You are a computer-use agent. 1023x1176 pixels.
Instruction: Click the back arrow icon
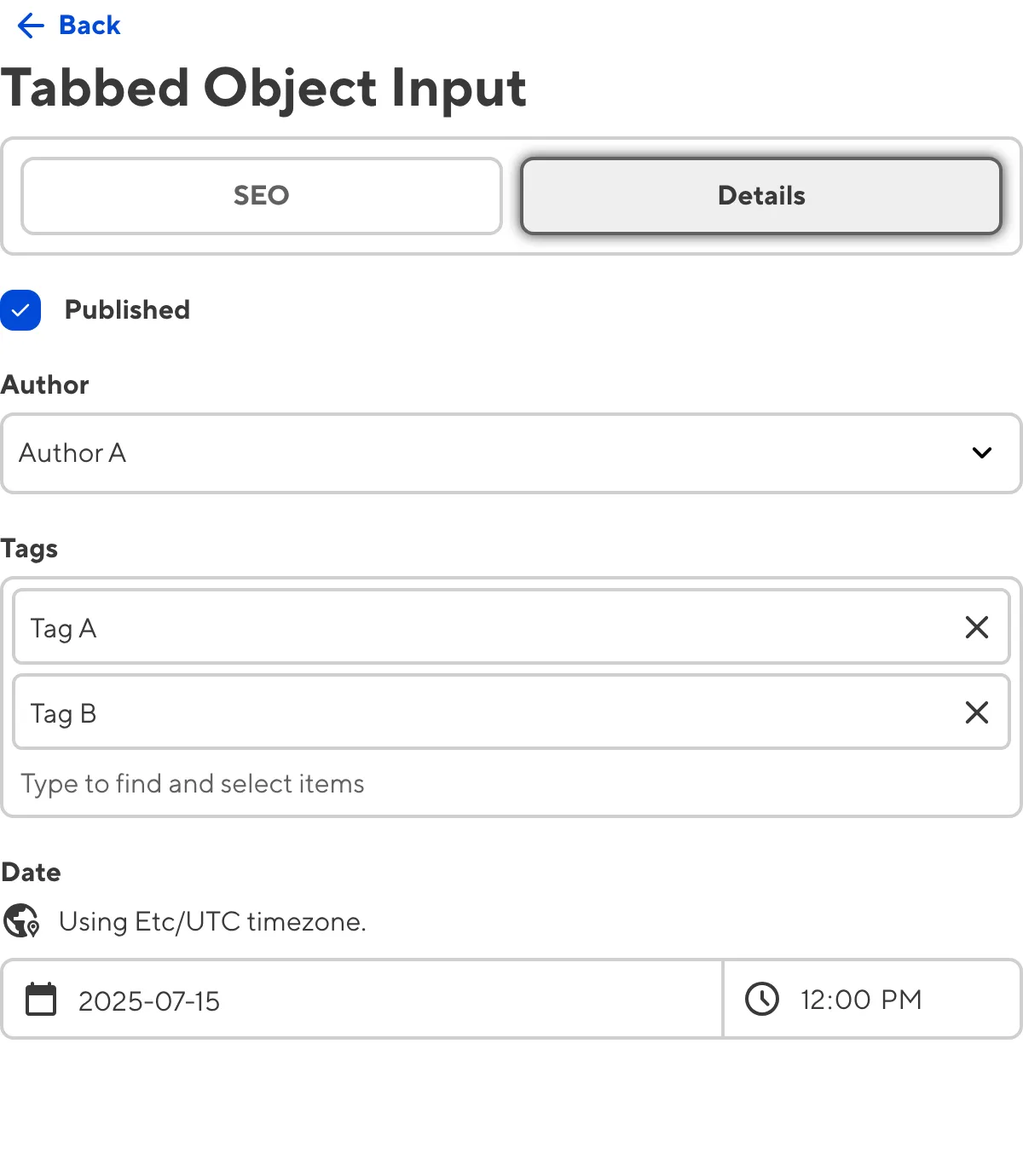30,25
